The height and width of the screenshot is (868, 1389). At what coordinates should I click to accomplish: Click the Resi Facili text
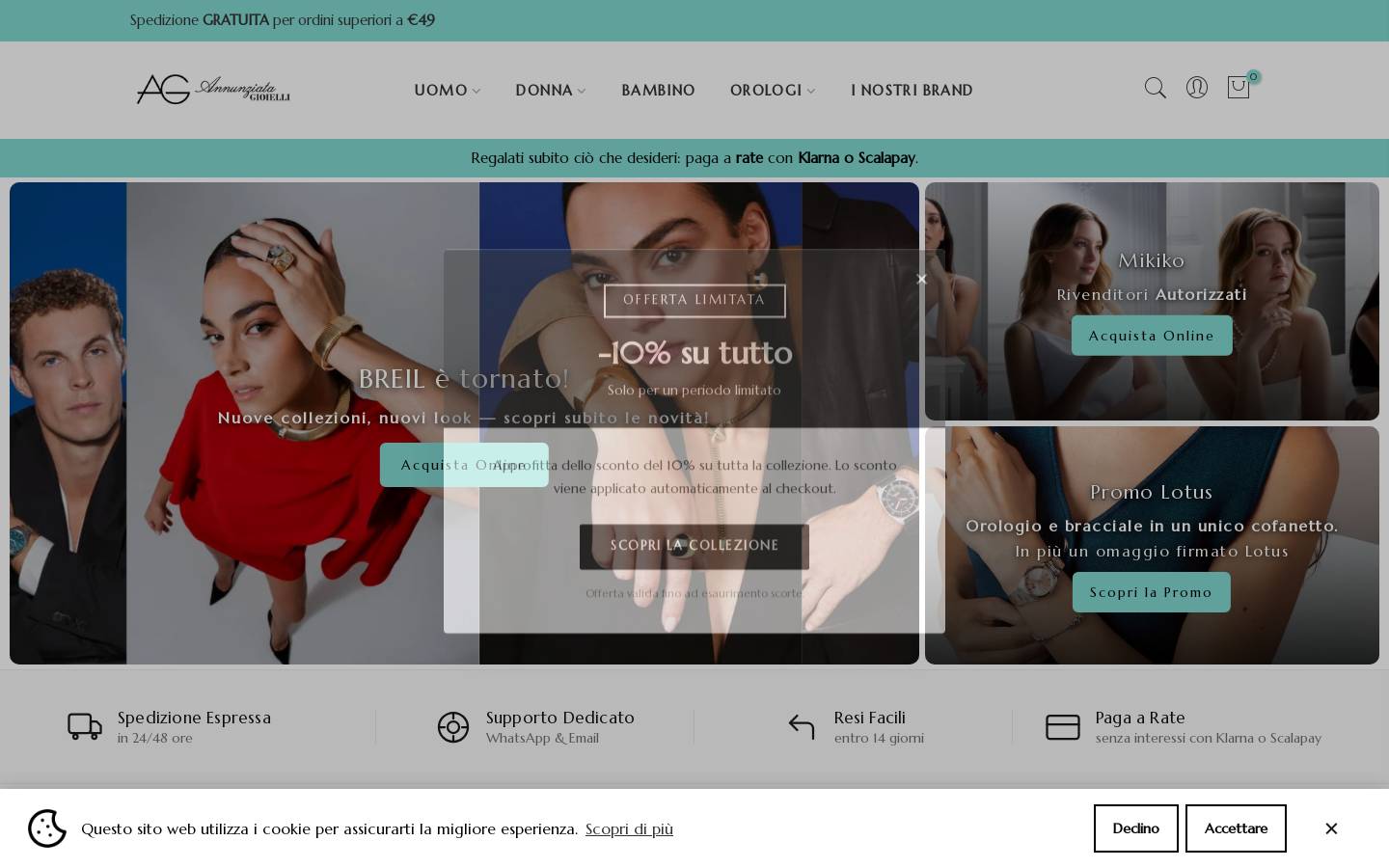[x=870, y=718]
